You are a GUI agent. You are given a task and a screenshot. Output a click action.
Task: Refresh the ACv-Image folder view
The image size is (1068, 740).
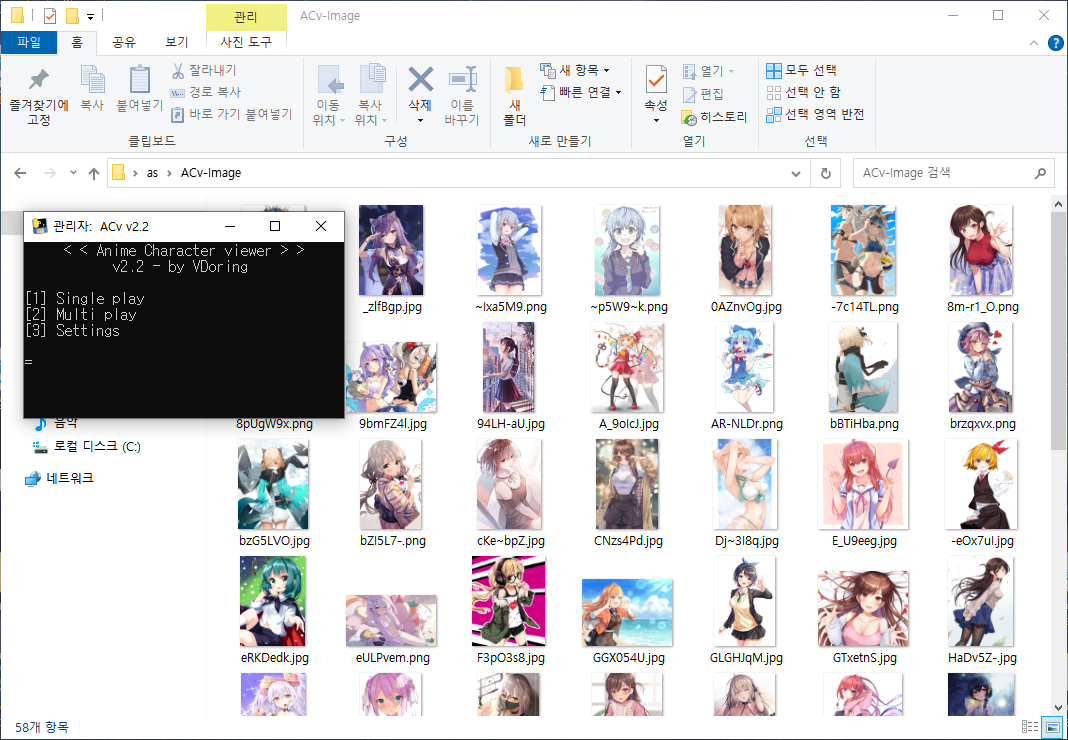(x=826, y=173)
